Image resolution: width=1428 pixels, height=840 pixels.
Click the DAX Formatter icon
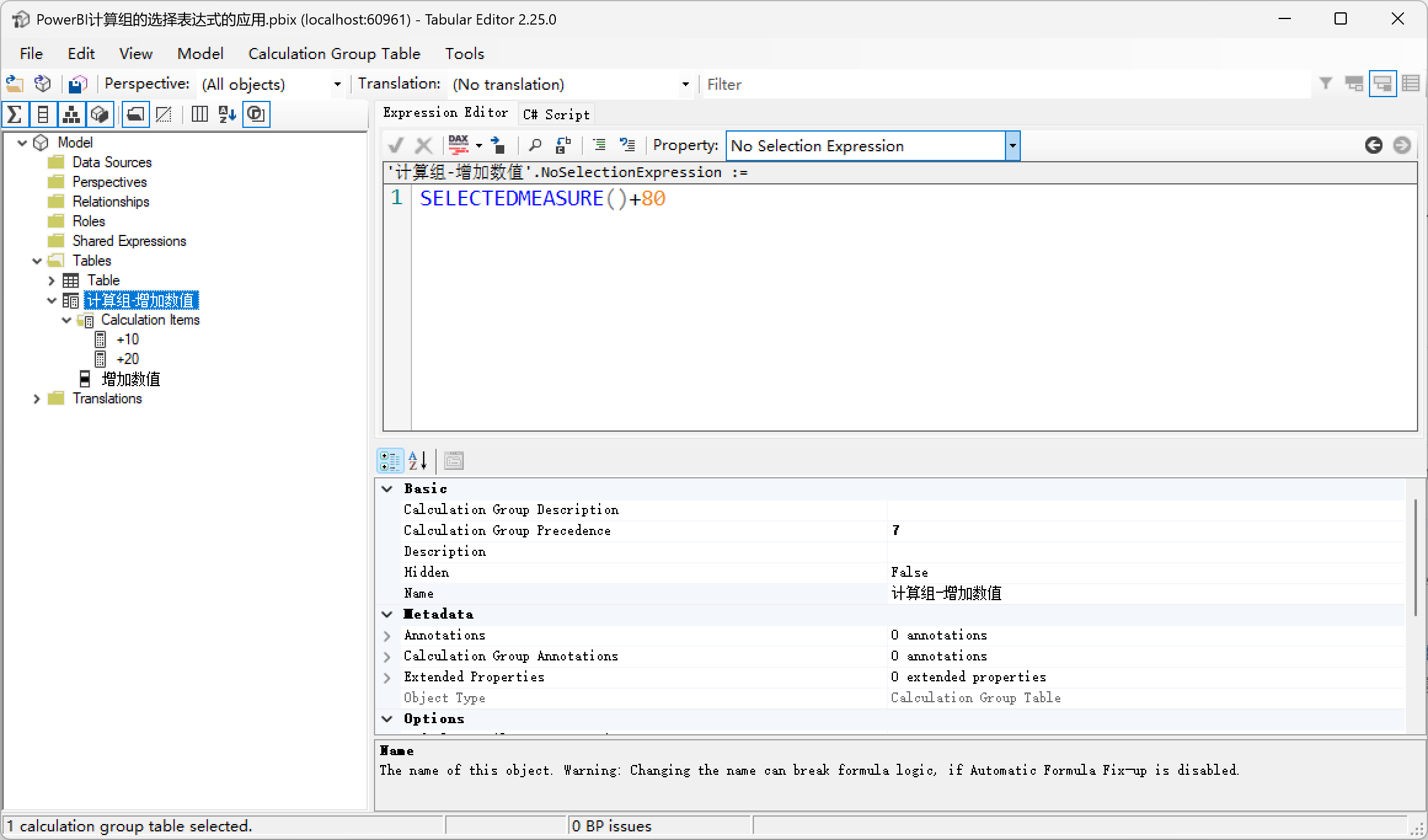point(459,146)
